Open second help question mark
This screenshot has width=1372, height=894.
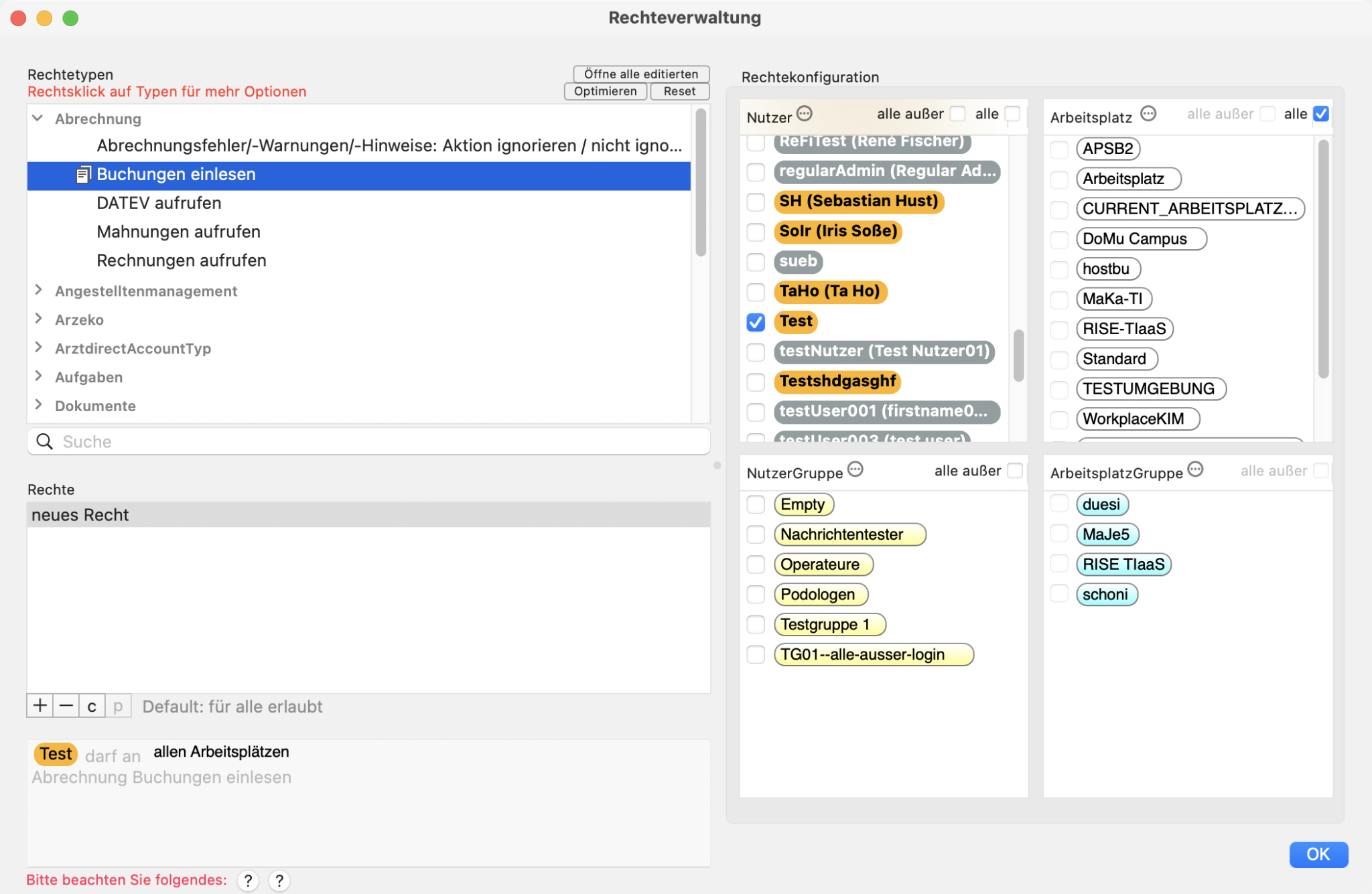click(279, 881)
